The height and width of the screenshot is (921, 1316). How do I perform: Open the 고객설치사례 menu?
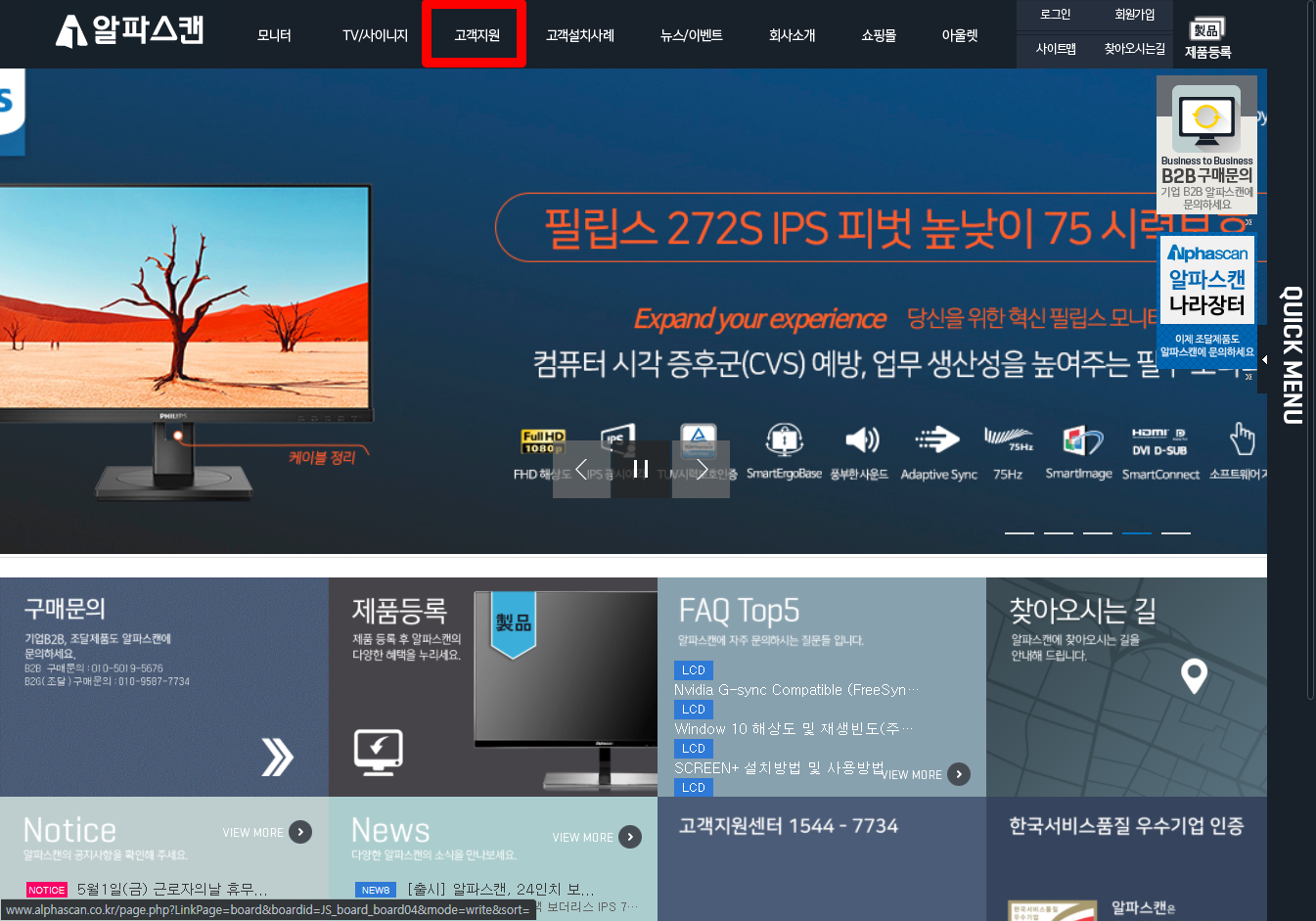tap(580, 35)
